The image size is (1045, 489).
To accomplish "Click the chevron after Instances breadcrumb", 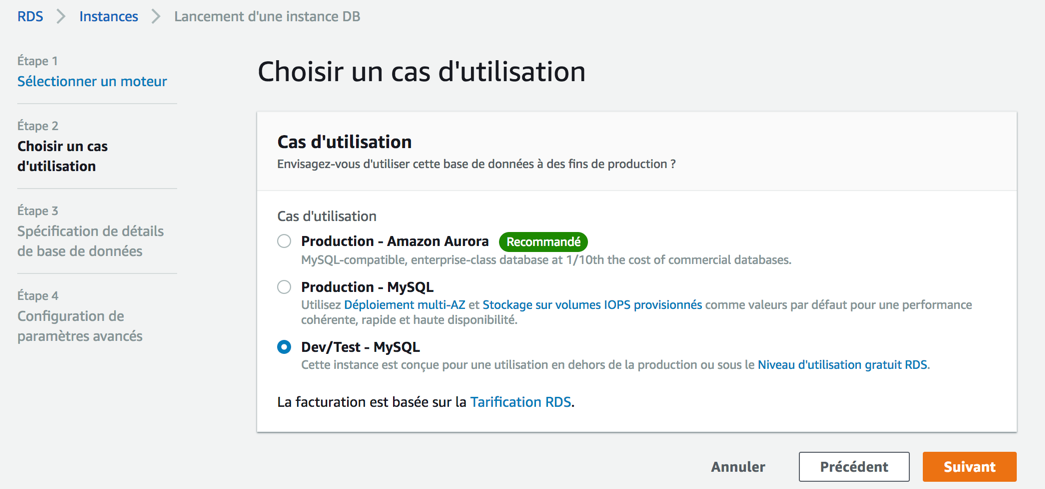I will click(x=156, y=17).
